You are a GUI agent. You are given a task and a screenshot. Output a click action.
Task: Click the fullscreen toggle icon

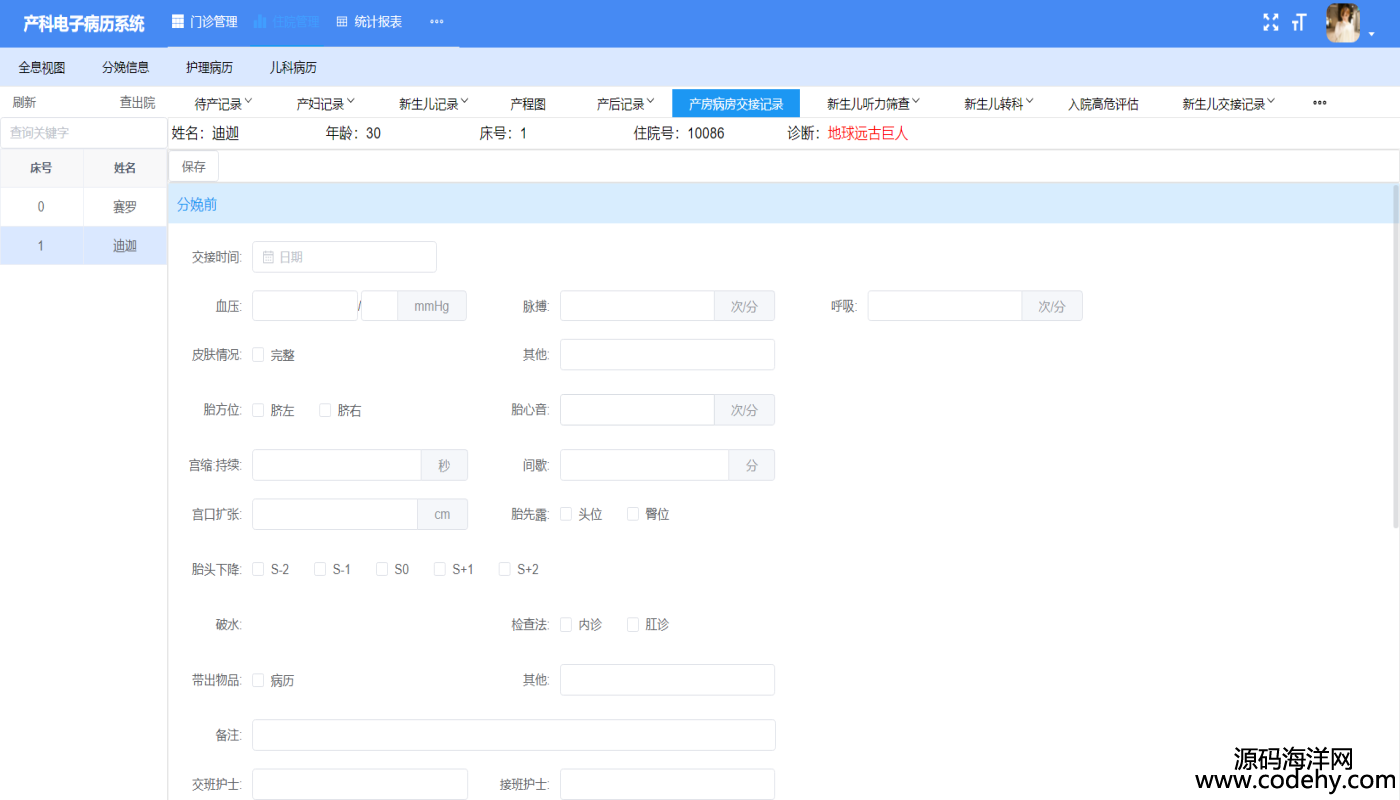coord(1271,22)
